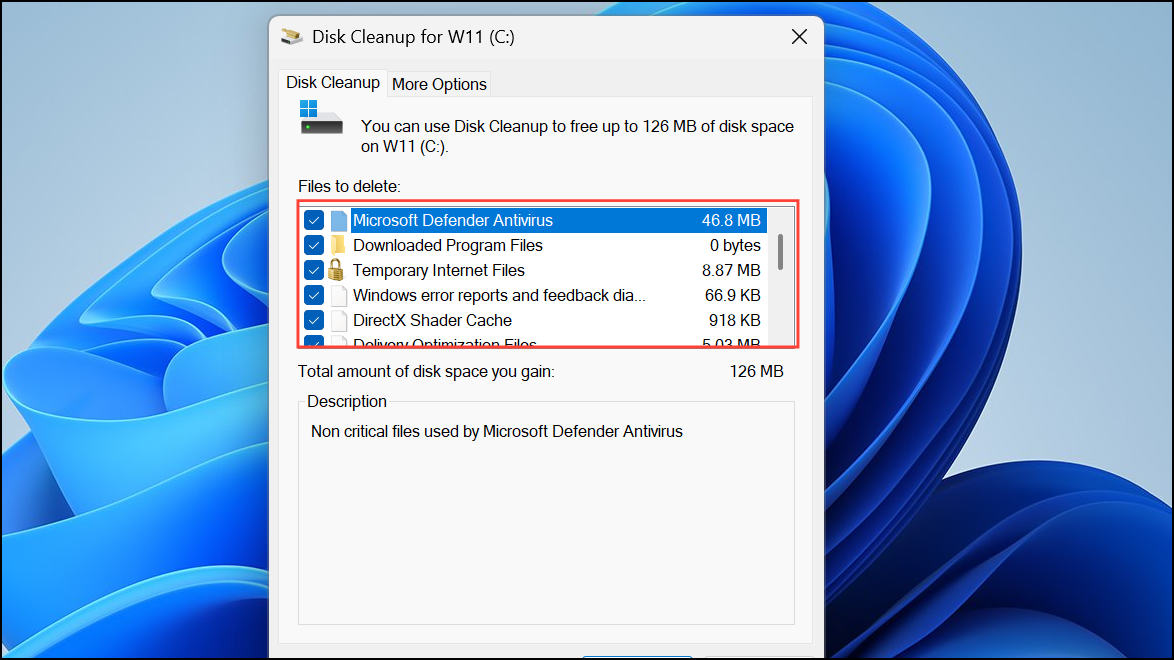Switch to the Disk Cleanup tab
Viewport: 1174px width, 660px height.
(x=332, y=82)
